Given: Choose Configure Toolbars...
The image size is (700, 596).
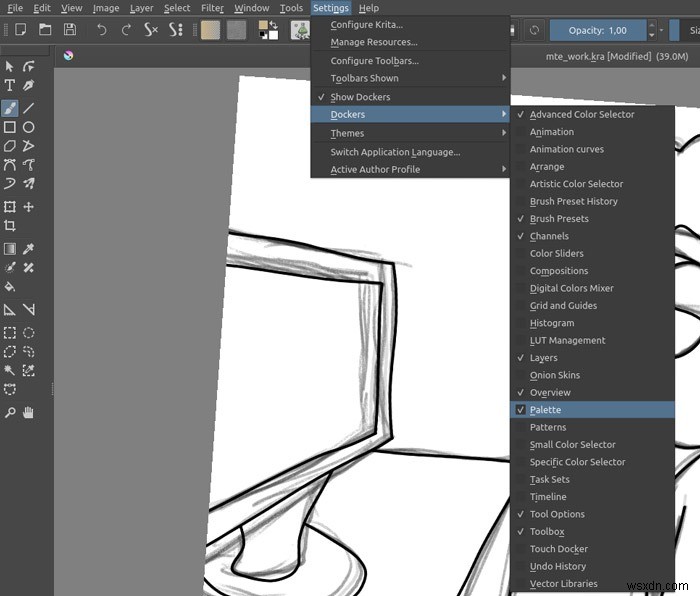Looking at the screenshot, I should pyautogui.click(x=410, y=61).
